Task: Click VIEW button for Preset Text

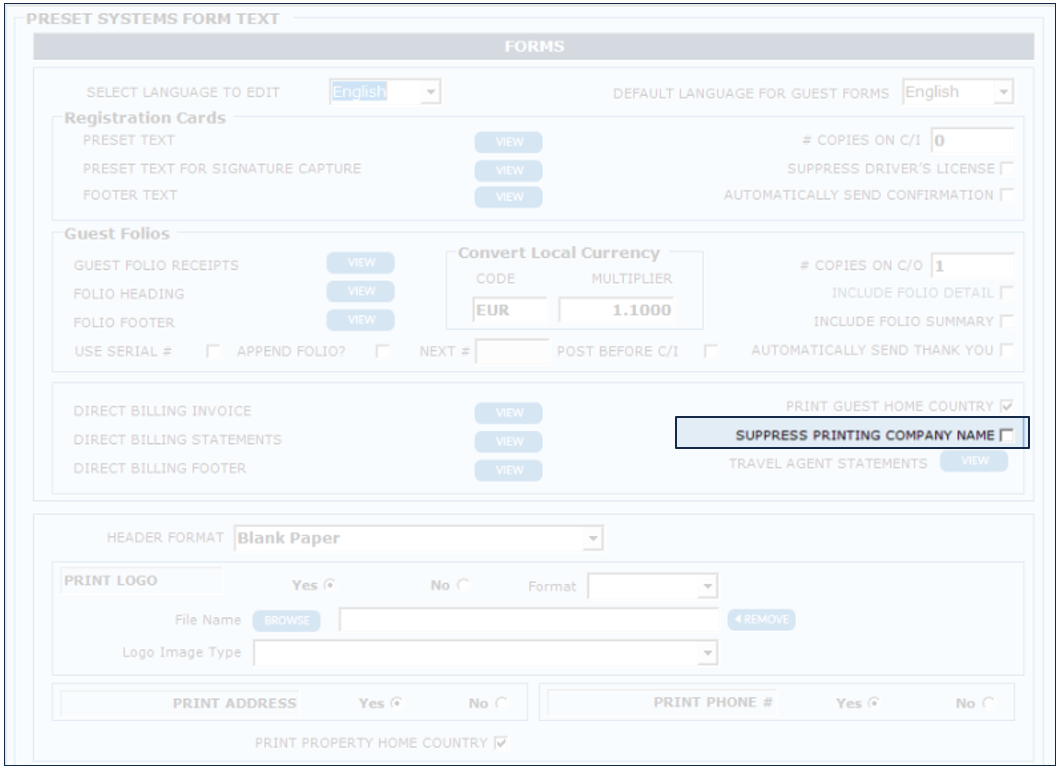Action: coord(508,142)
